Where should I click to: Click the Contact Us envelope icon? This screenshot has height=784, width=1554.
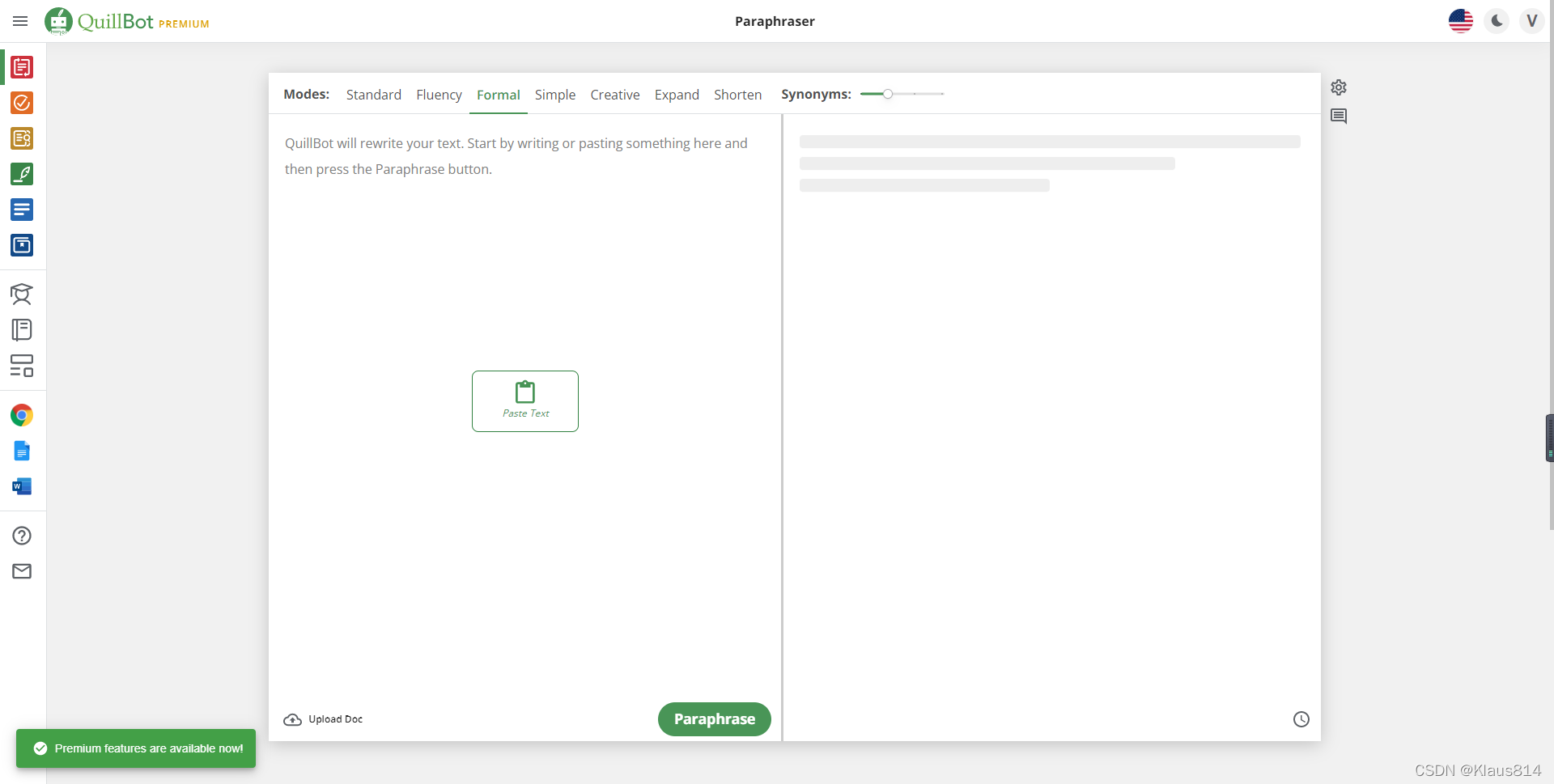tap(22, 571)
